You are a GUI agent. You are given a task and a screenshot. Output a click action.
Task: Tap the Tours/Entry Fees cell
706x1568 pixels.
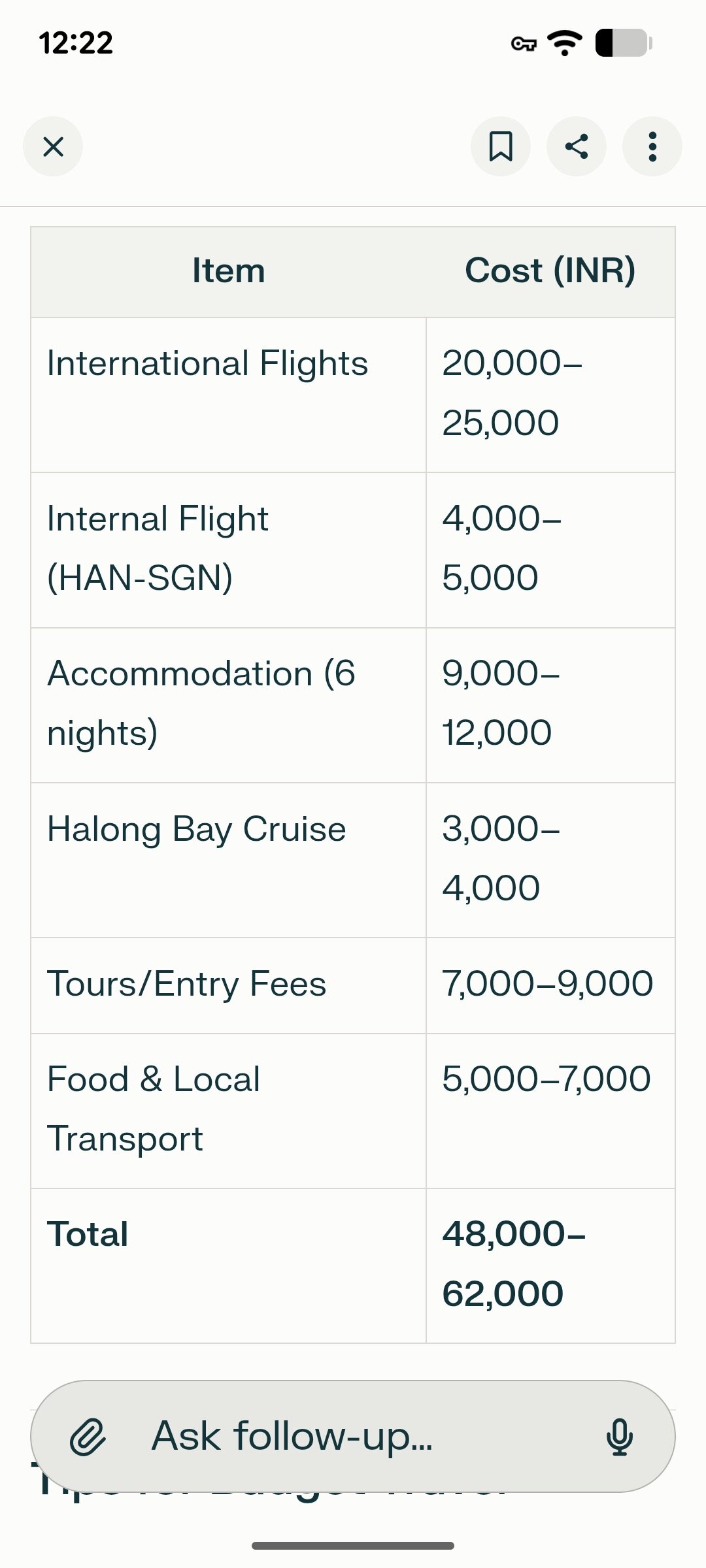coord(187,985)
